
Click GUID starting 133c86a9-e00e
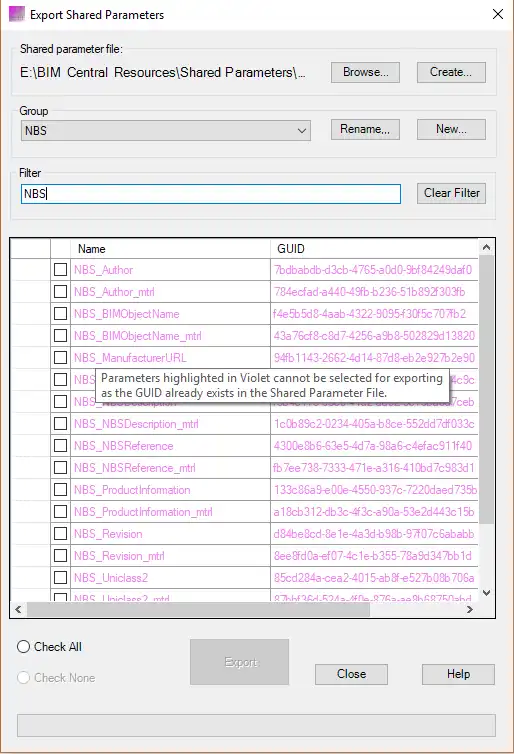(x=376, y=490)
